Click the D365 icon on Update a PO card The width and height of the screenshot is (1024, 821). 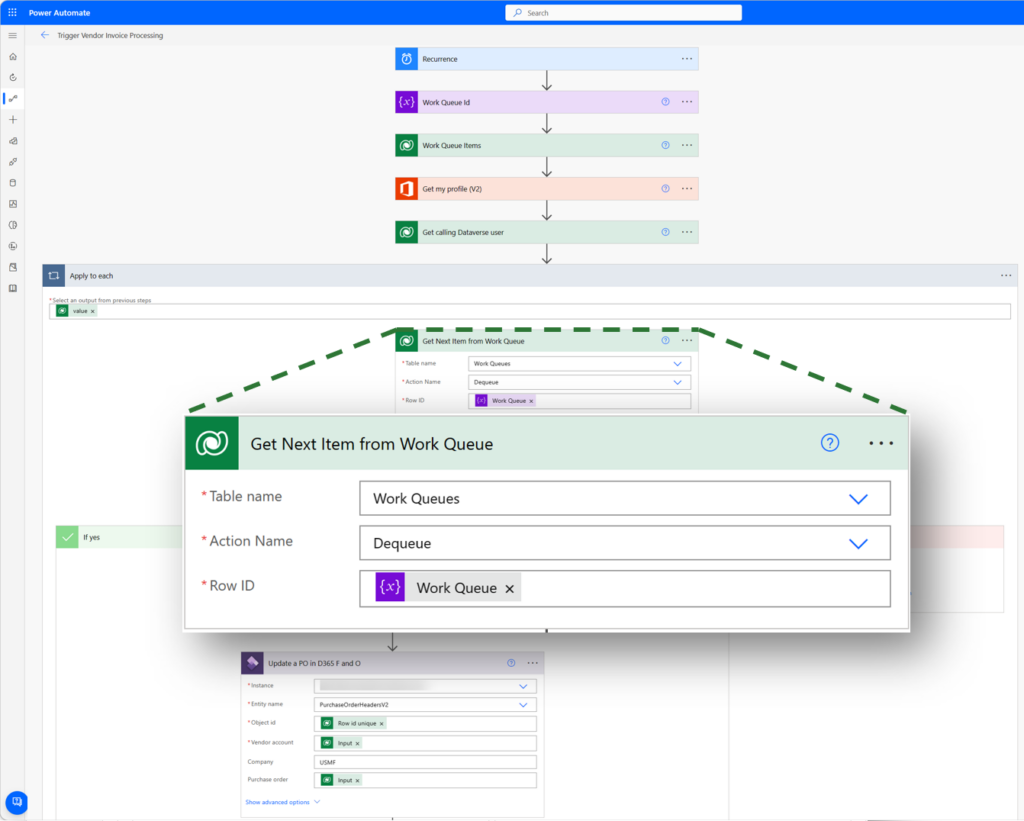252,662
